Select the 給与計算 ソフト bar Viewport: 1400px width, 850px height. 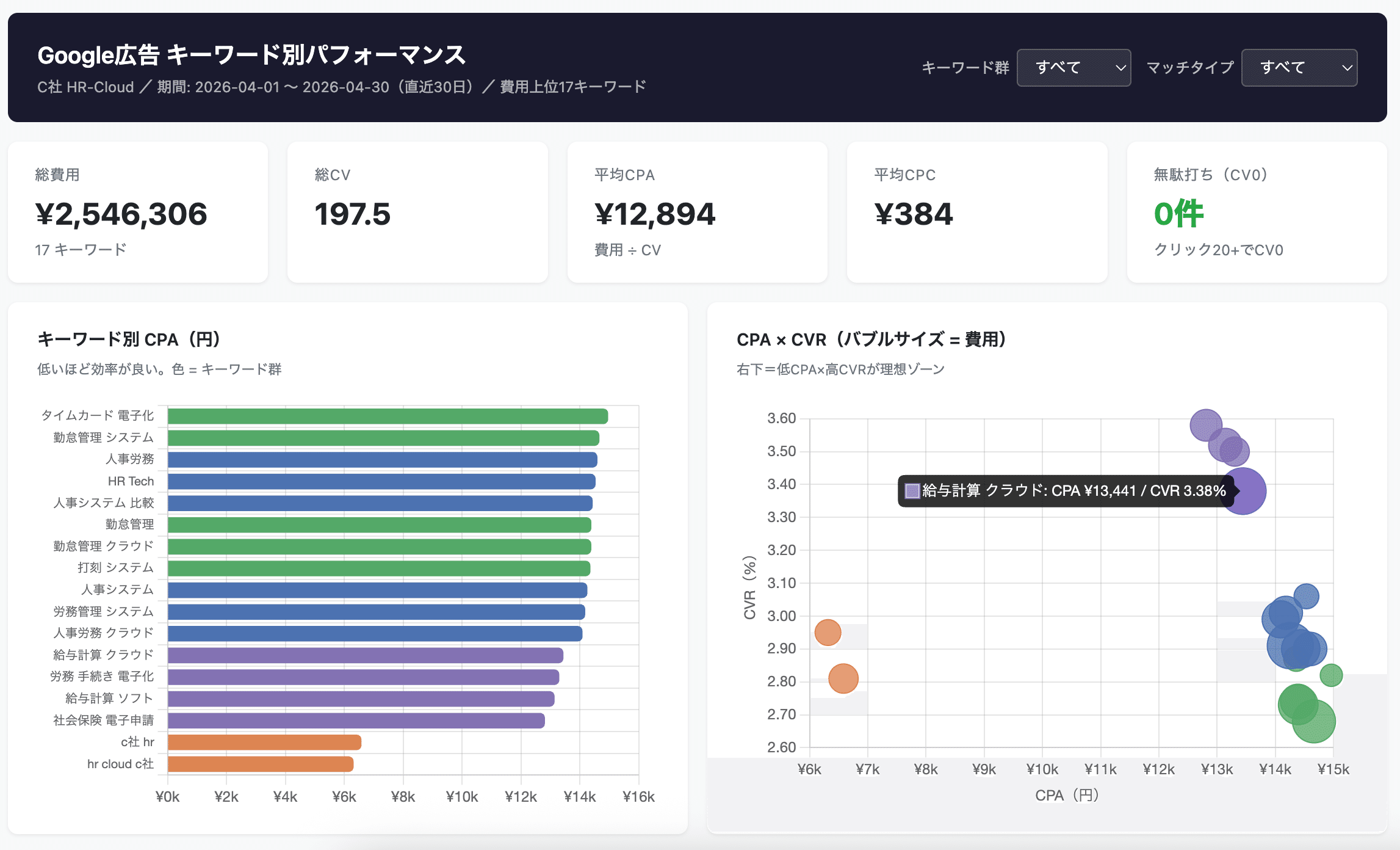point(361,699)
